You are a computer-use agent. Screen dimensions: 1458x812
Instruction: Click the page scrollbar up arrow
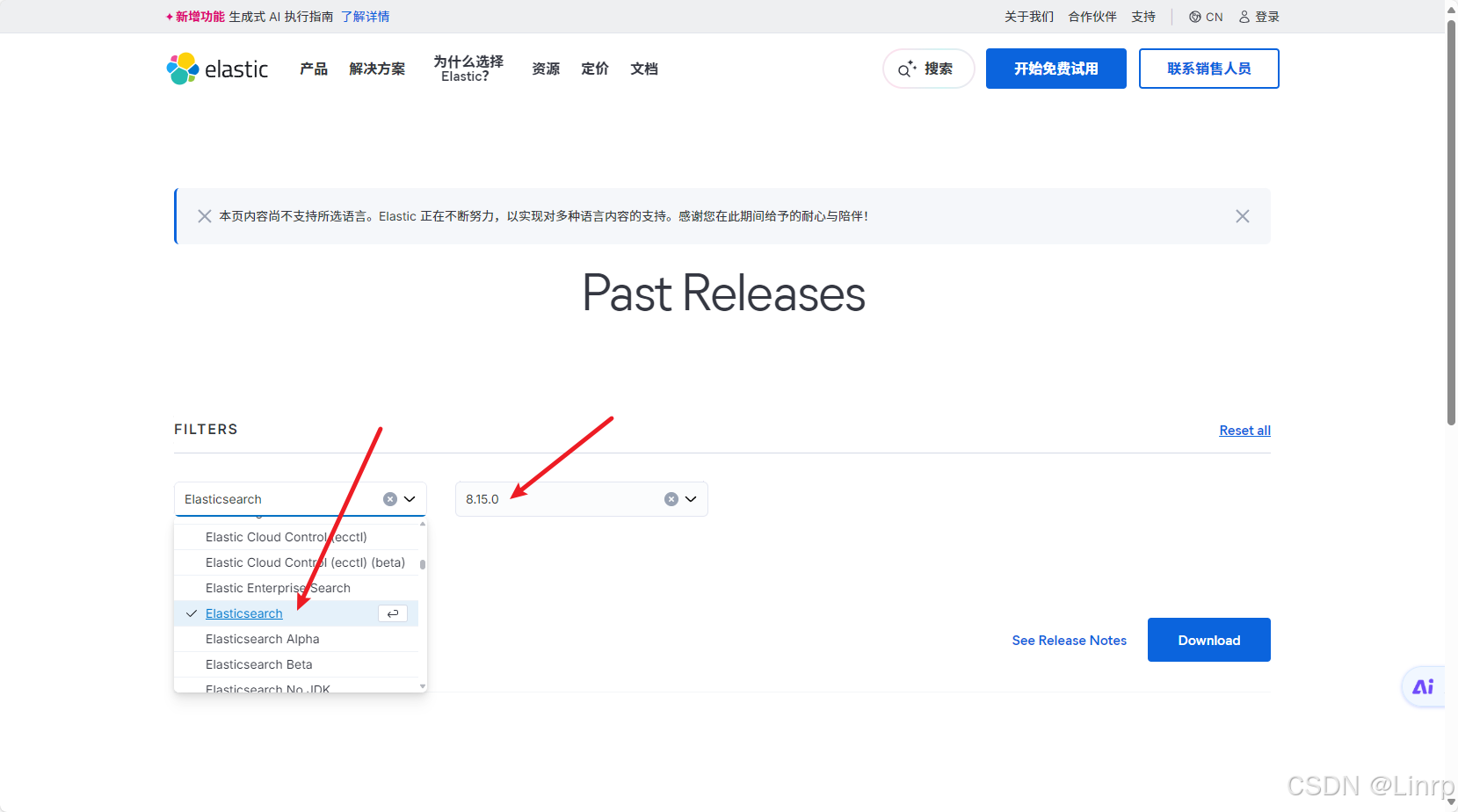(1451, 9)
